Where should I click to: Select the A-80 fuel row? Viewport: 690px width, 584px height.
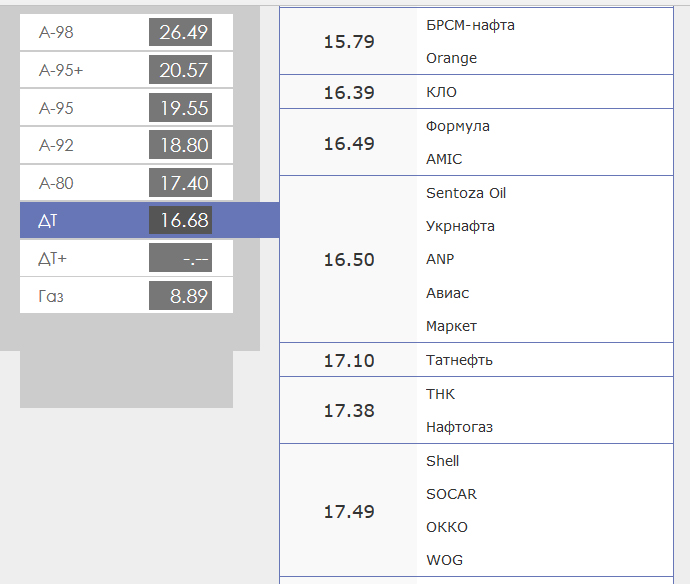pos(126,184)
